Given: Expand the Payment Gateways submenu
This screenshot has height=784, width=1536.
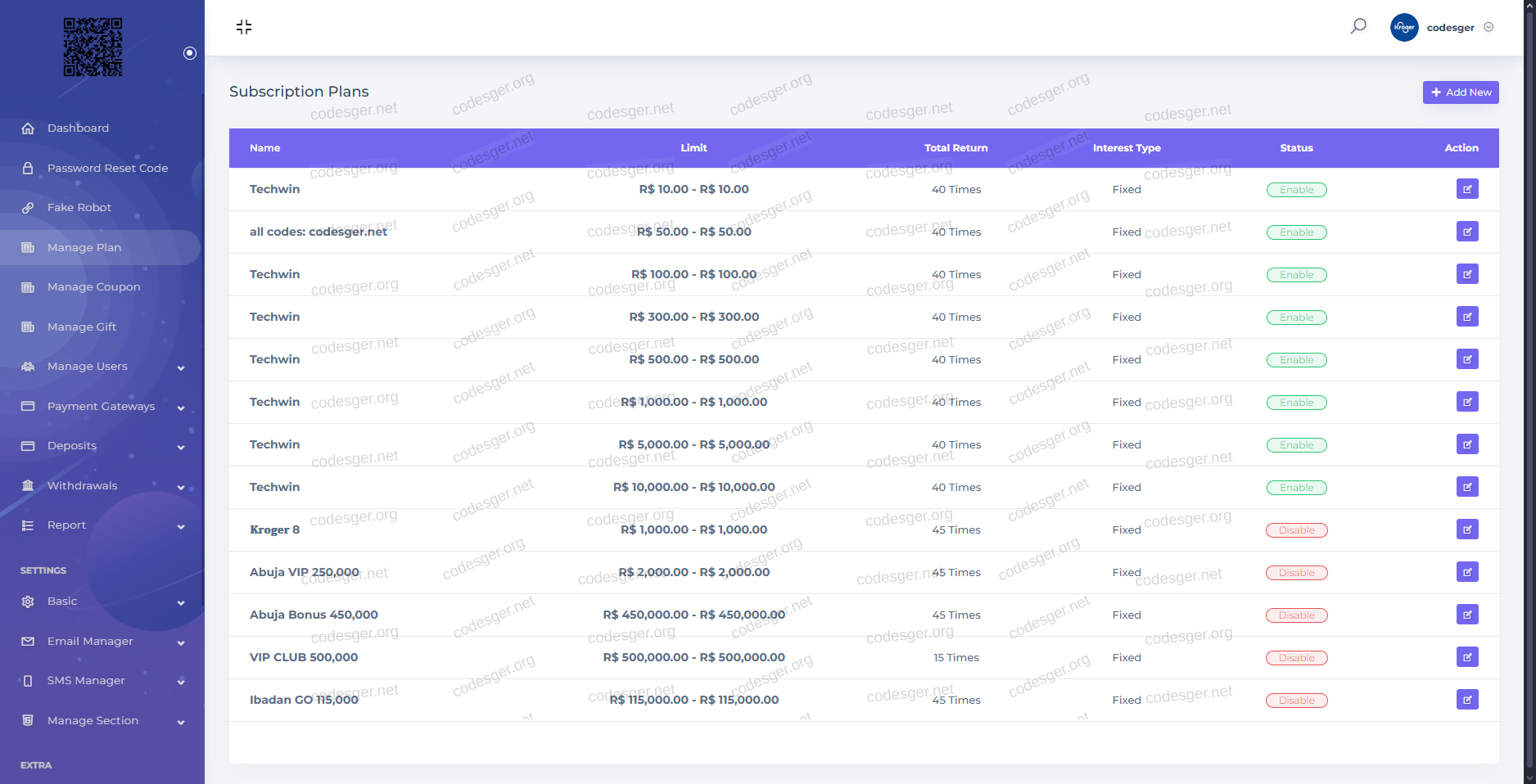Looking at the screenshot, I should (181, 408).
